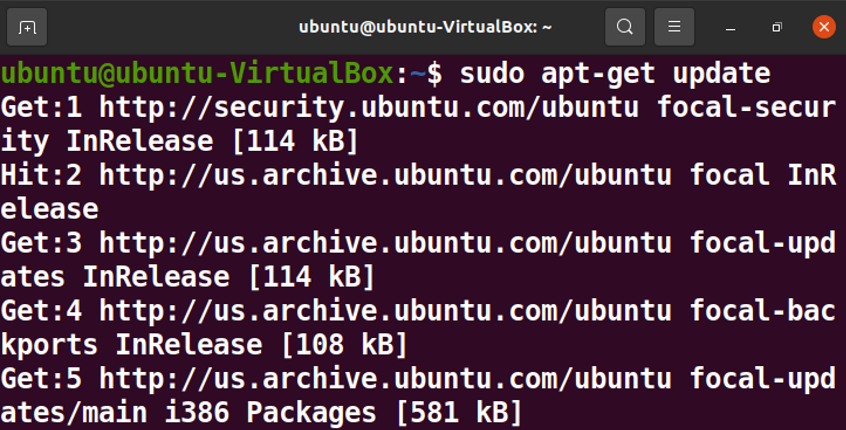
Task: Close the terminal window
Action: [x=824, y=26]
